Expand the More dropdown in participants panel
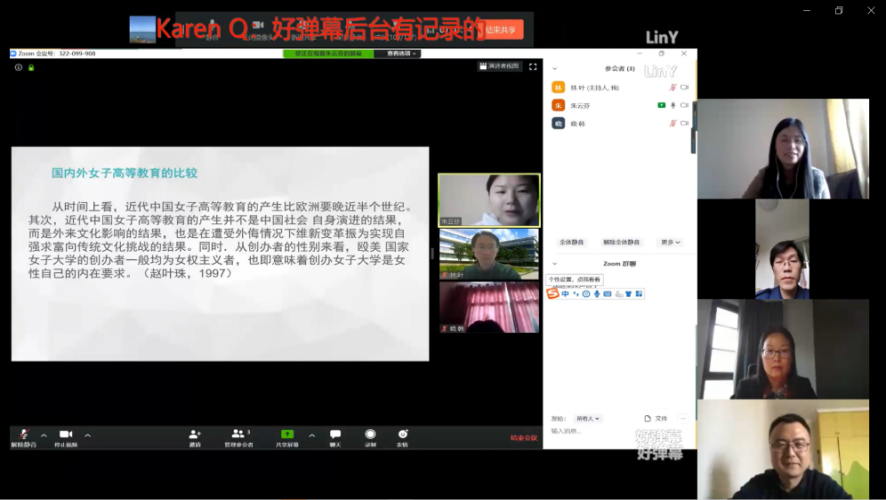 [670, 242]
